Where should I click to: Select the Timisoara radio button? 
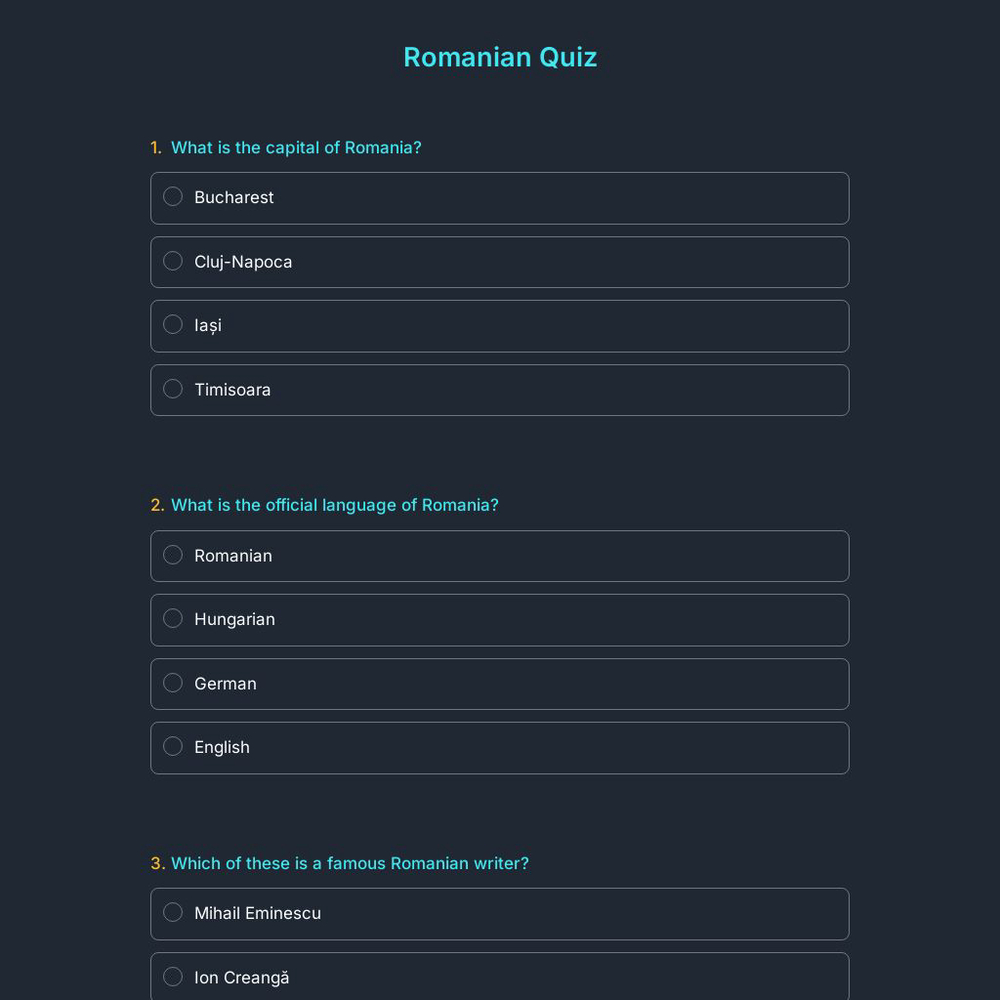tap(172, 388)
